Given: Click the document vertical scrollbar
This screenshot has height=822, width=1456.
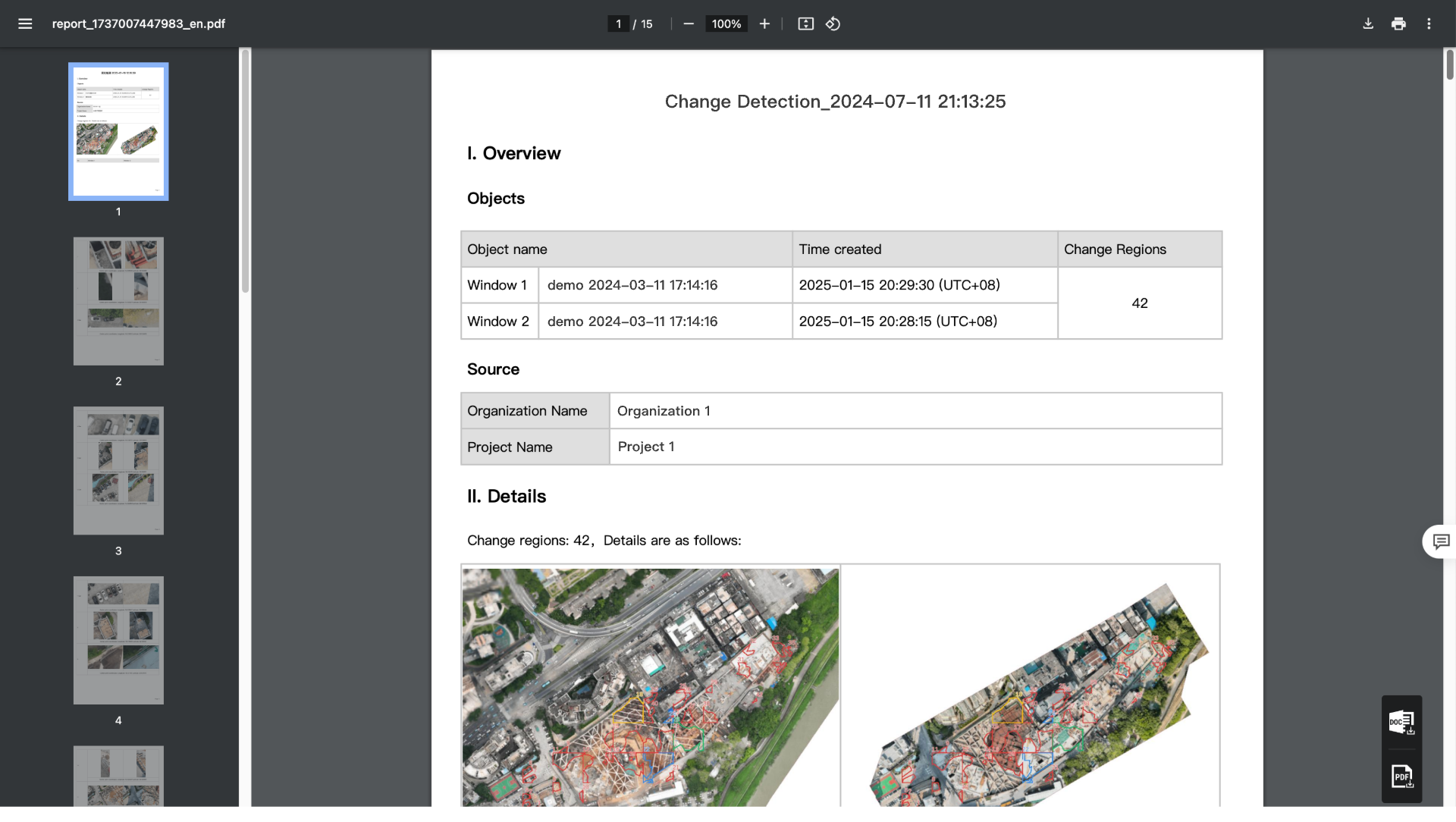Looking at the screenshot, I should click(x=1449, y=64).
